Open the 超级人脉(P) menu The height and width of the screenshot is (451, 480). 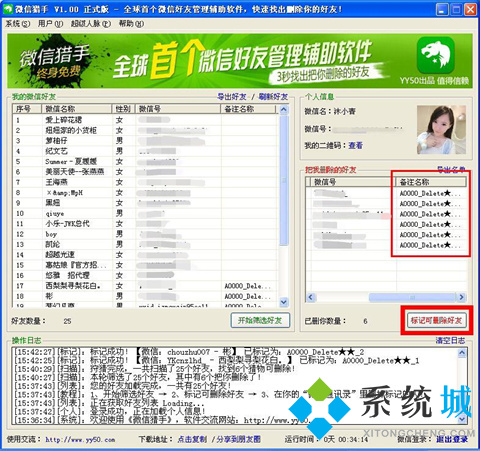tap(91, 24)
